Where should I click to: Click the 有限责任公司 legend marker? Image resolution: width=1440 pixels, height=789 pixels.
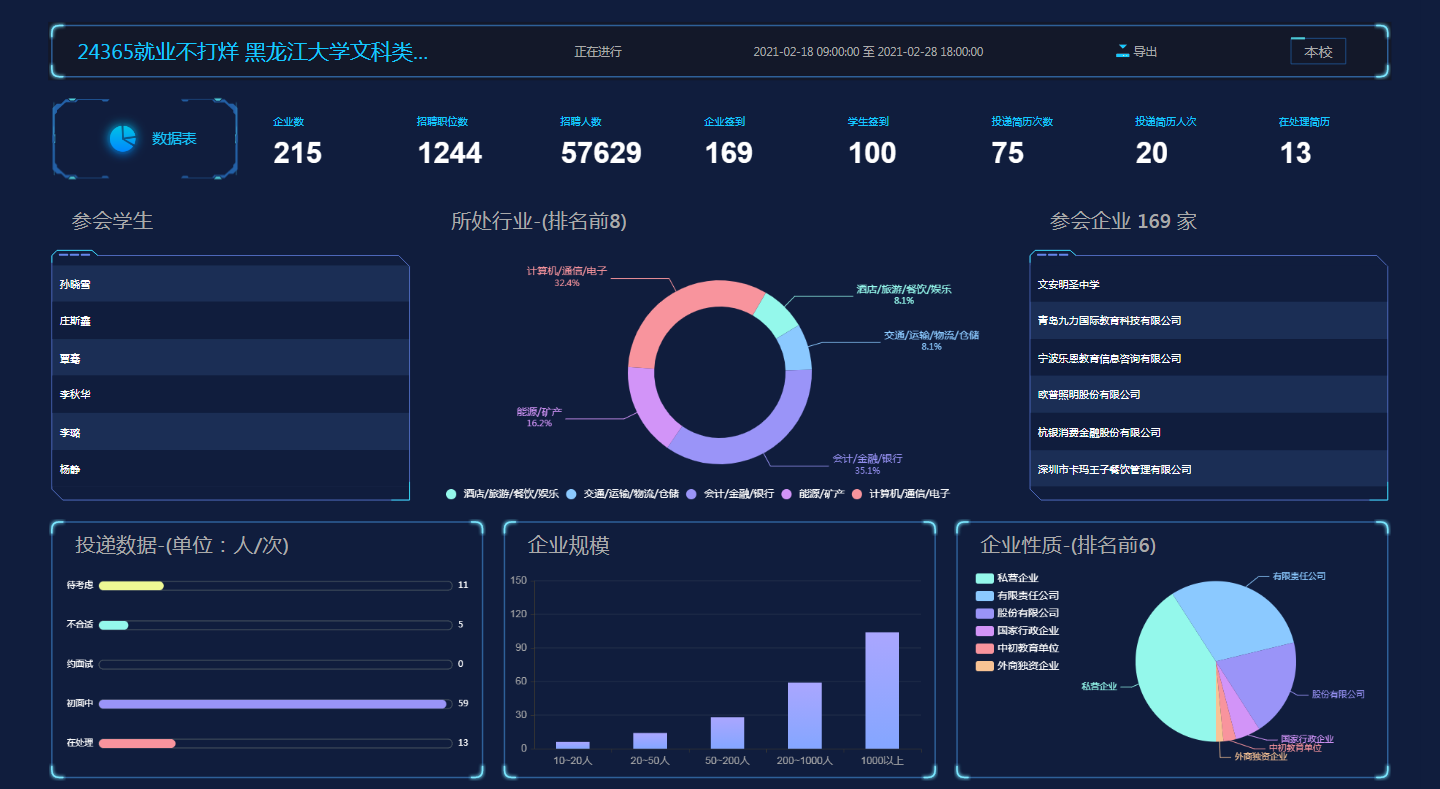[984, 596]
